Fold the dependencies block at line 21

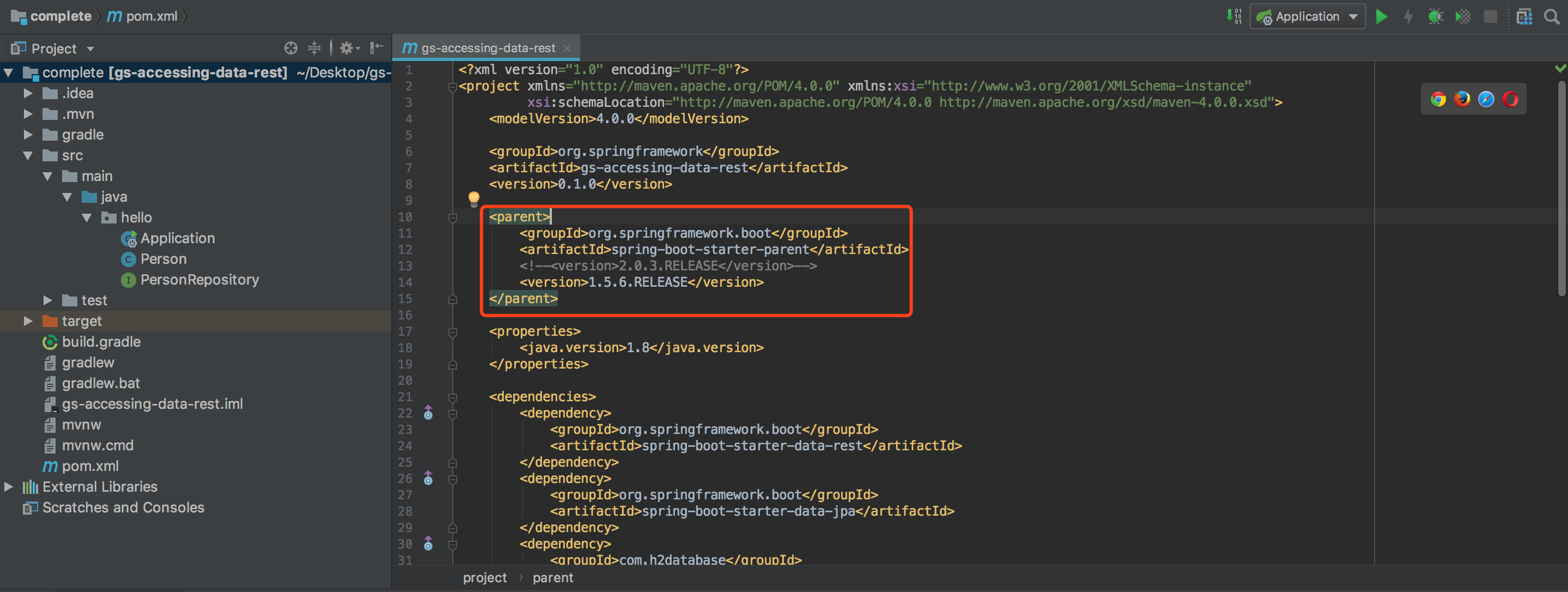click(452, 398)
